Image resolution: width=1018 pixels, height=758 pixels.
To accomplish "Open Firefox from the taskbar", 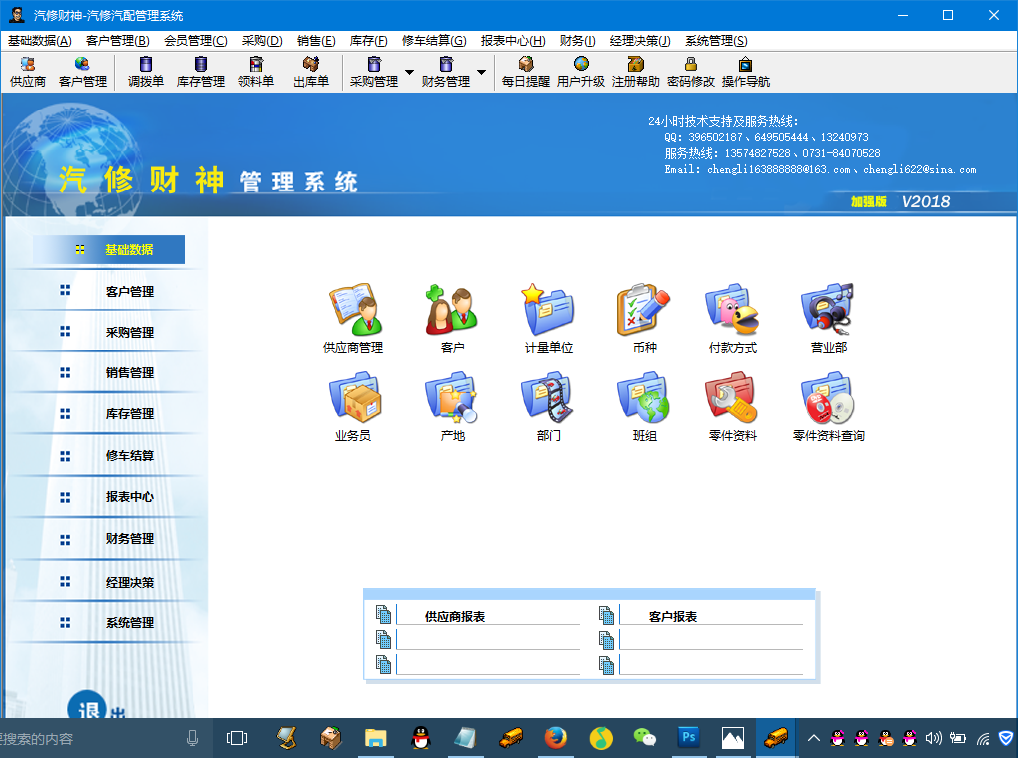I will click(556, 738).
